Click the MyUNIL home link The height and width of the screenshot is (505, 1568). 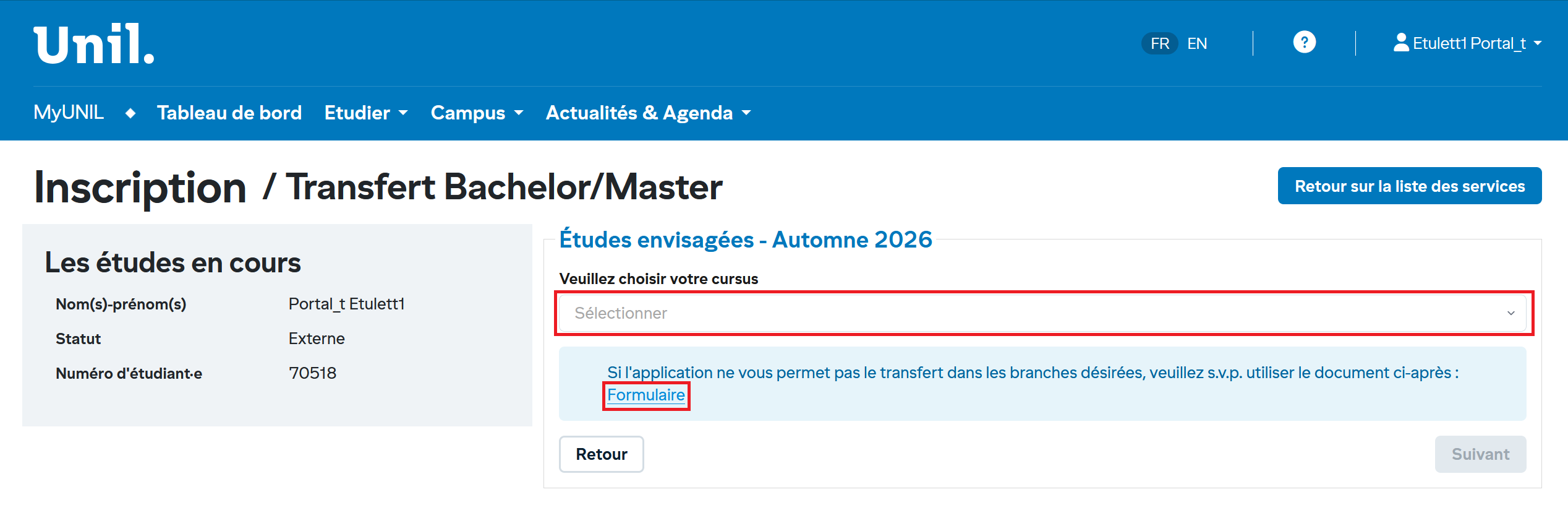[x=69, y=113]
